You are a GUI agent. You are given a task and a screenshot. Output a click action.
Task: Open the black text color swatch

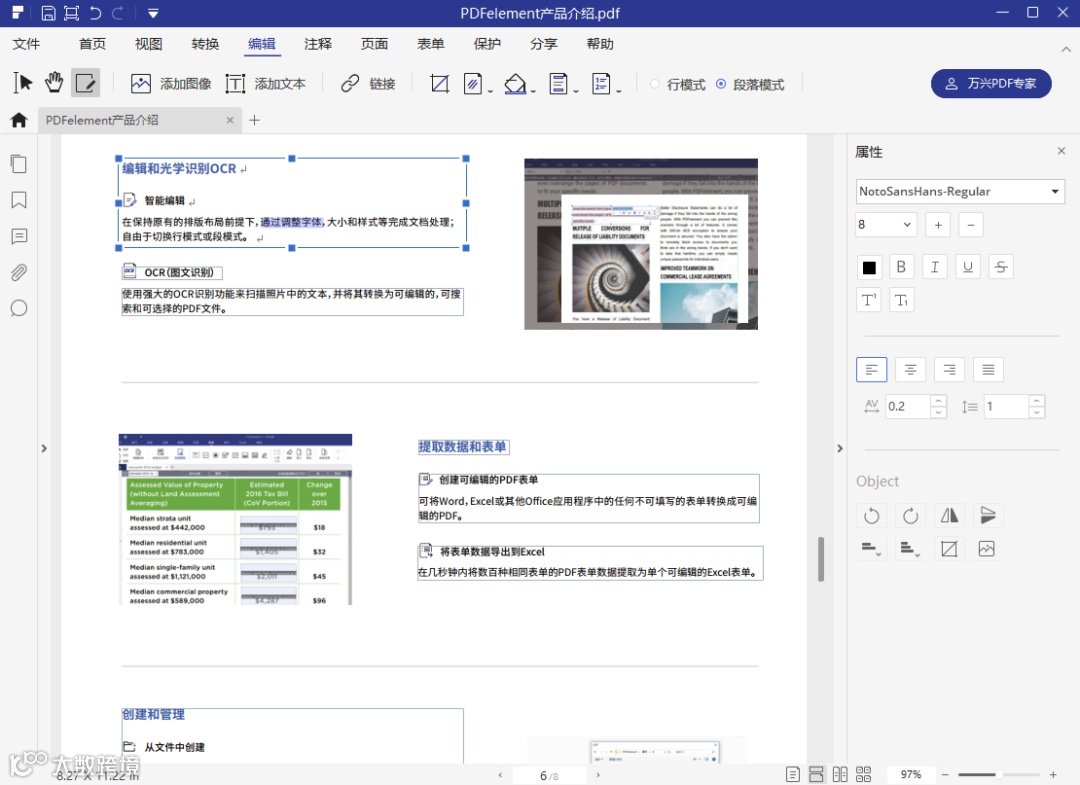(869, 267)
